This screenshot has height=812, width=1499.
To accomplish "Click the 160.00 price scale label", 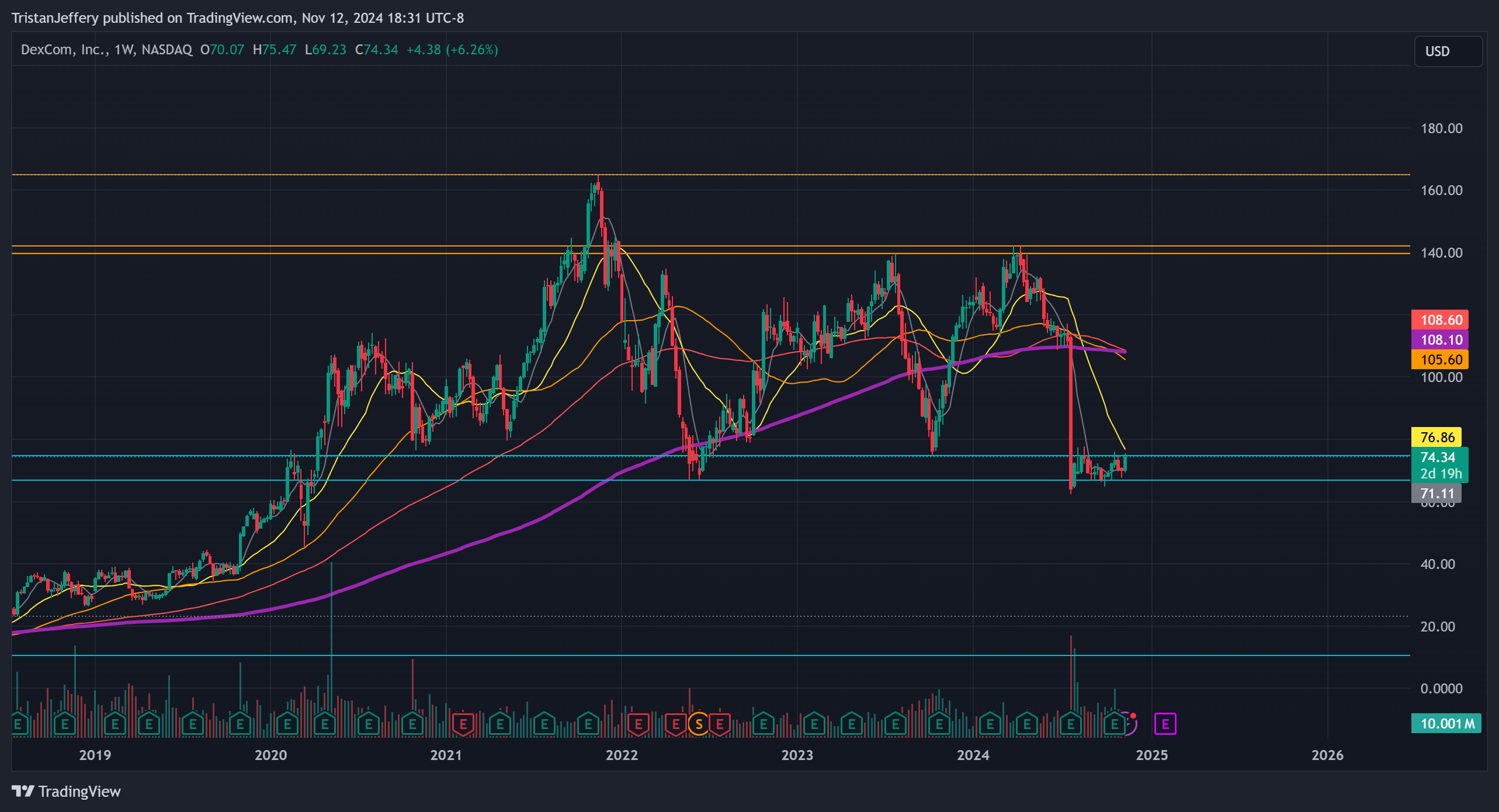I will pos(1441,190).
